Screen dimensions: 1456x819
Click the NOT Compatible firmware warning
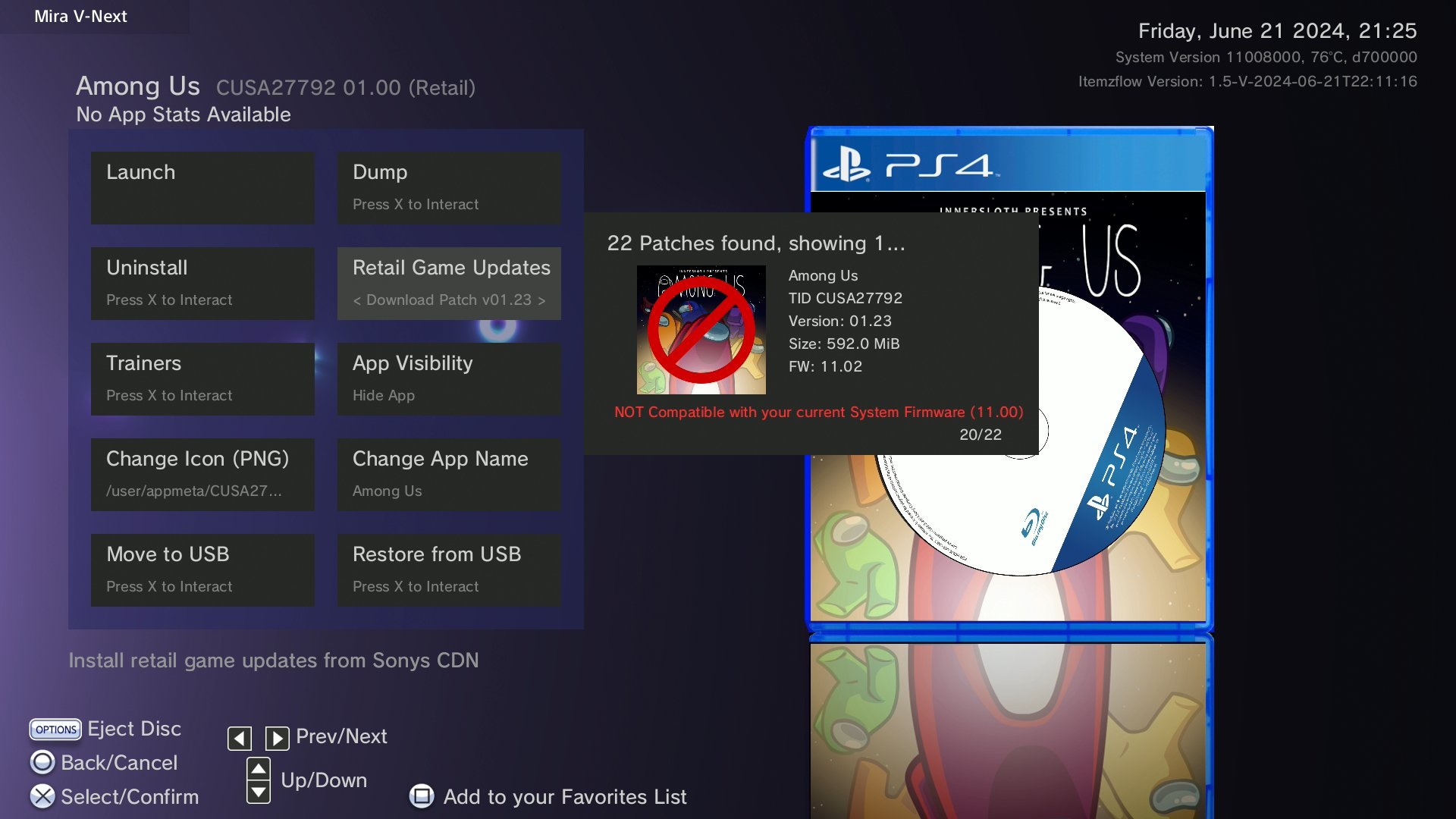pyautogui.click(x=819, y=413)
